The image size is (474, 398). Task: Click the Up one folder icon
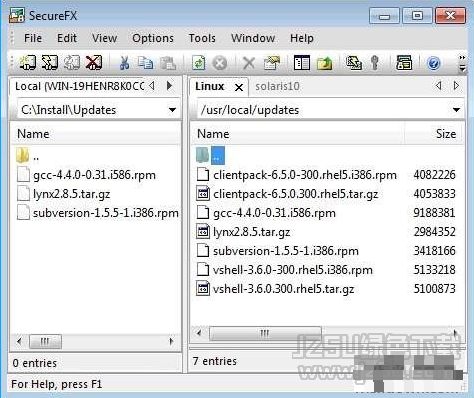(x=324, y=63)
